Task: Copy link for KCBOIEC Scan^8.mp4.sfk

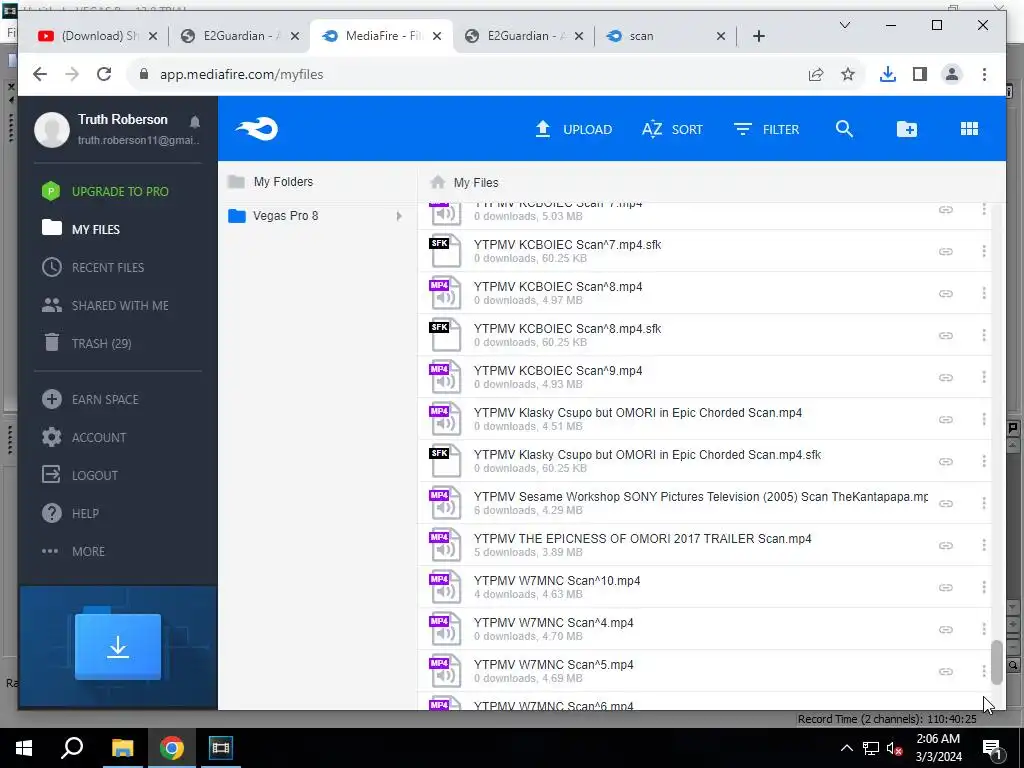Action: click(945, 336)
